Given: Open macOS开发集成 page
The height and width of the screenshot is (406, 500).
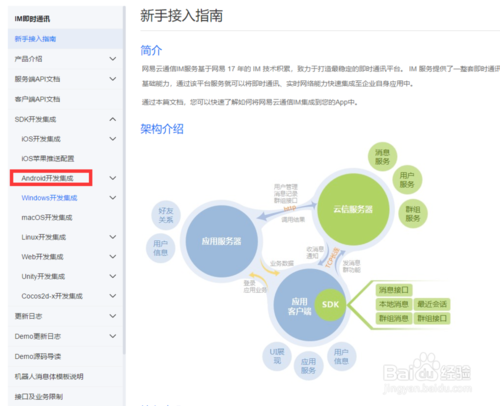Looking at the screenshot, I should click(x=47, y=217).
